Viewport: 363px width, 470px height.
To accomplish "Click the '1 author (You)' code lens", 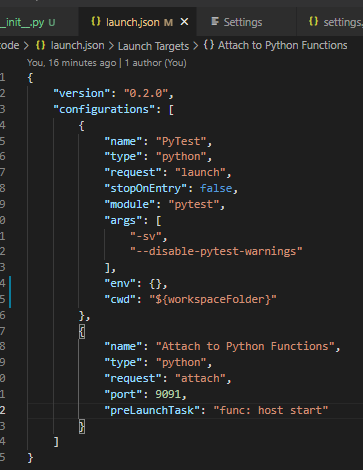I will click(x=155, y=63).
